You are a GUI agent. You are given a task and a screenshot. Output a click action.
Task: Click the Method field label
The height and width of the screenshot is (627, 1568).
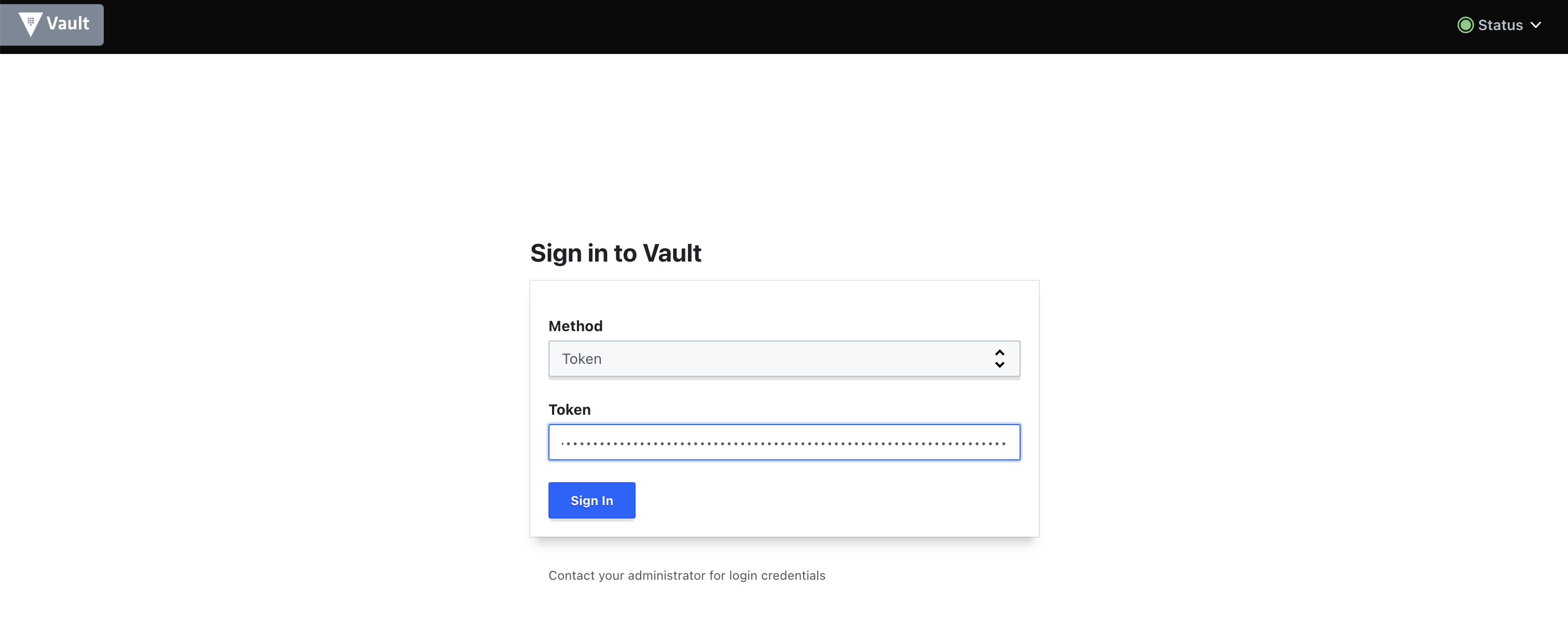click(575, 325)
